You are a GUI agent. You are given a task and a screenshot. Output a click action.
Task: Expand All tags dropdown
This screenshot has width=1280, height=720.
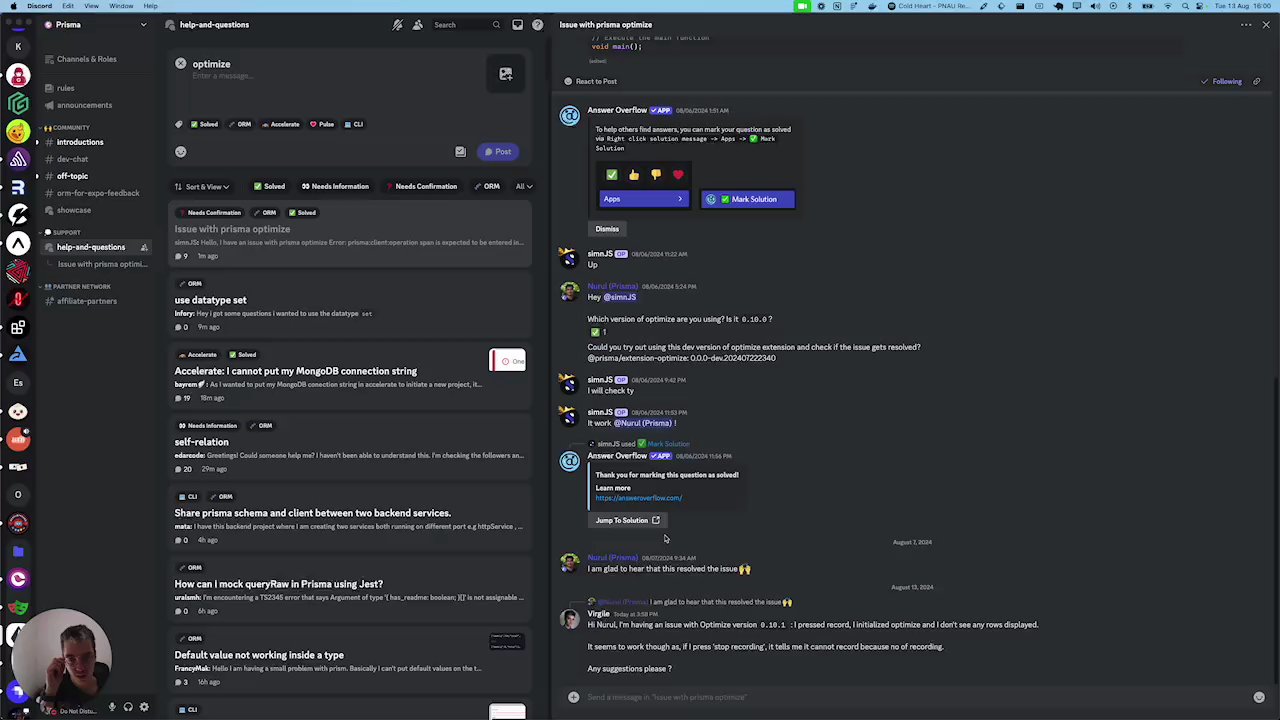point(524,186)
